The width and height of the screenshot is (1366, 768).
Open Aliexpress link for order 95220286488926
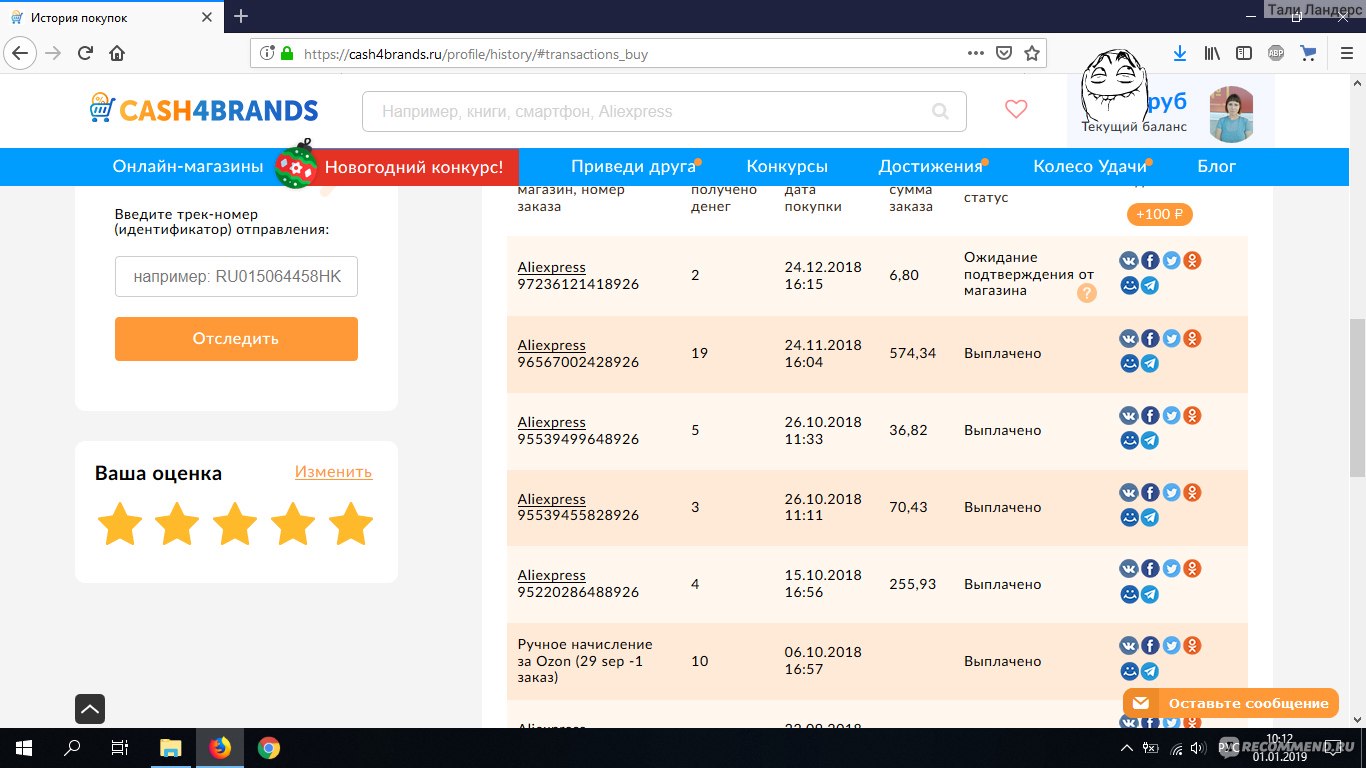click(552, 576)
